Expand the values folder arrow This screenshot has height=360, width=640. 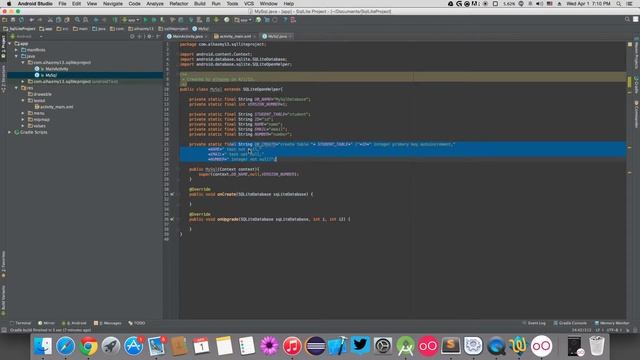[x=23, y=126]
